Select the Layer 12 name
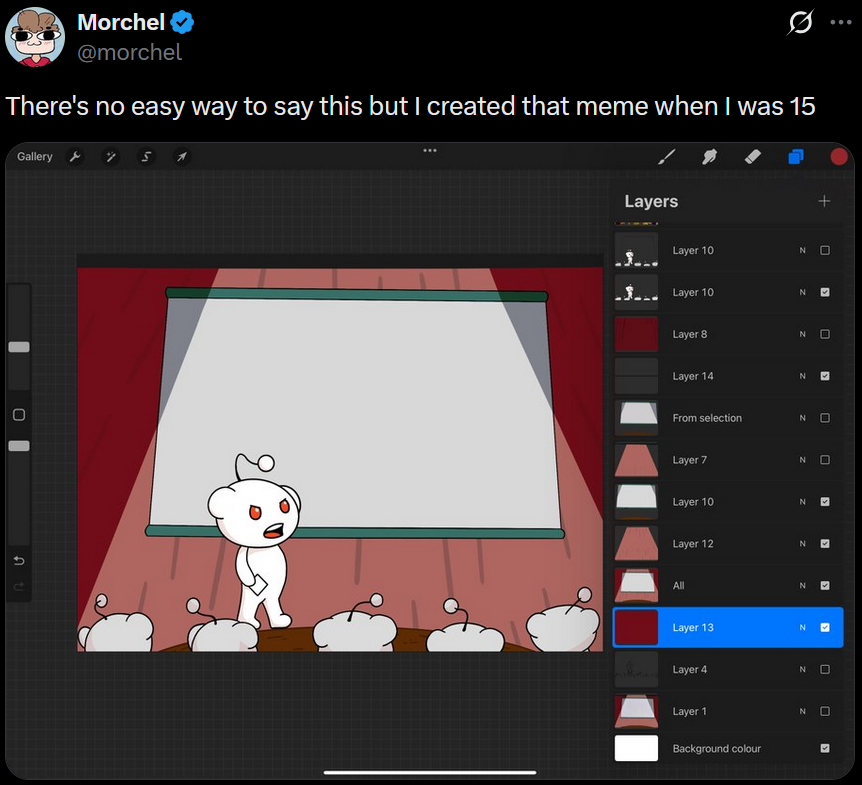The width and height of the screenshot is (862, 785). pyautogui.click(x=693, y=544)
